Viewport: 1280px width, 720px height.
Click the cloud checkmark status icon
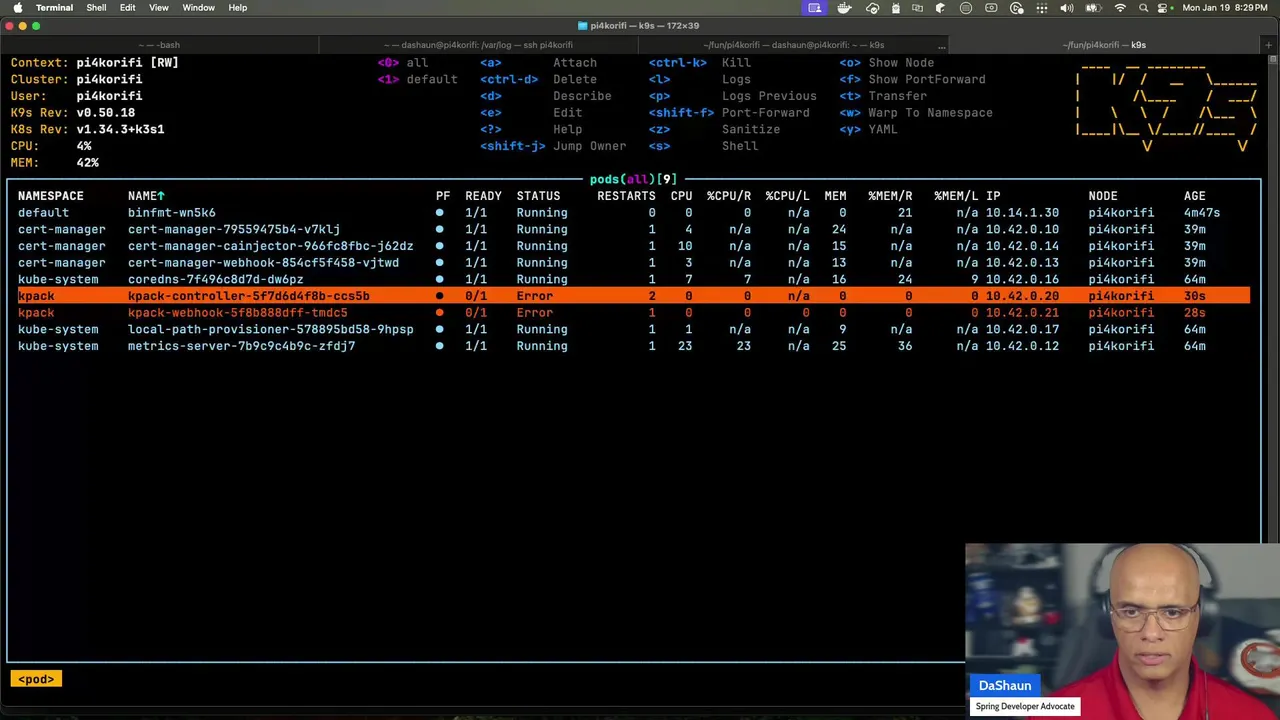(x=872, y=8)
